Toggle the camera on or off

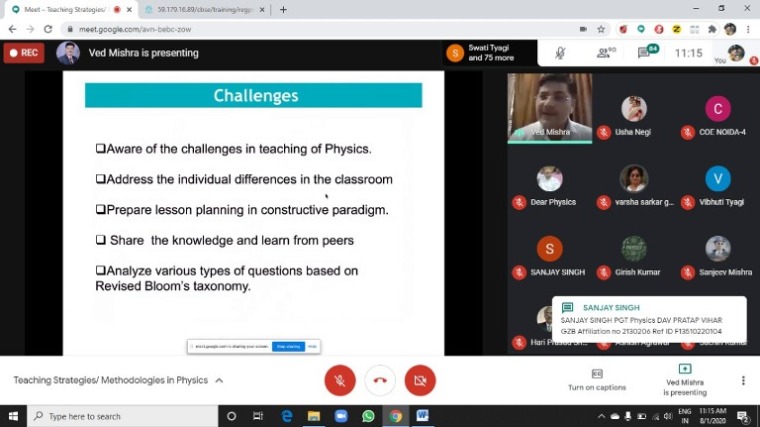[x=420, y=380]
